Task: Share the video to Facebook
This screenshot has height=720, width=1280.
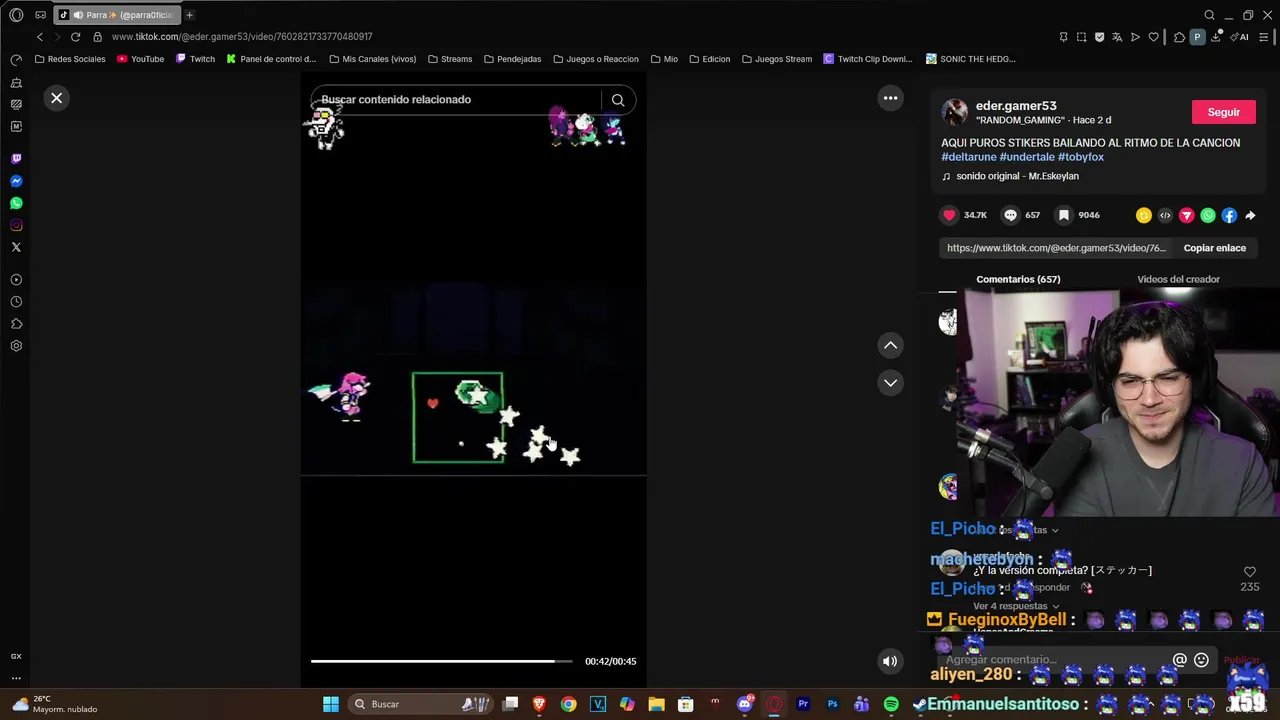Action: [x=1229, y=215]
